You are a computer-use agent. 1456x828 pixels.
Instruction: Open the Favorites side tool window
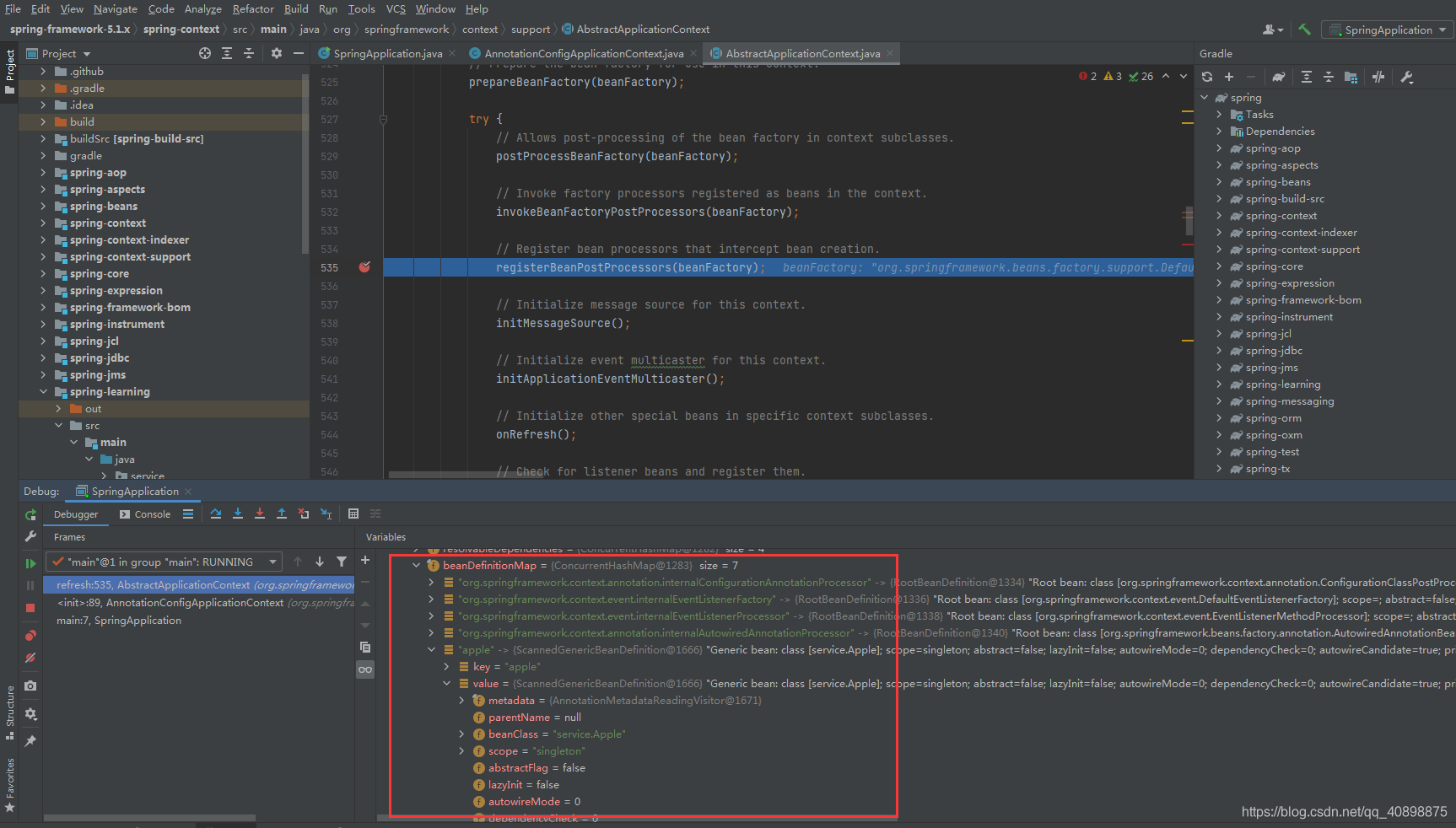[10, 784]
